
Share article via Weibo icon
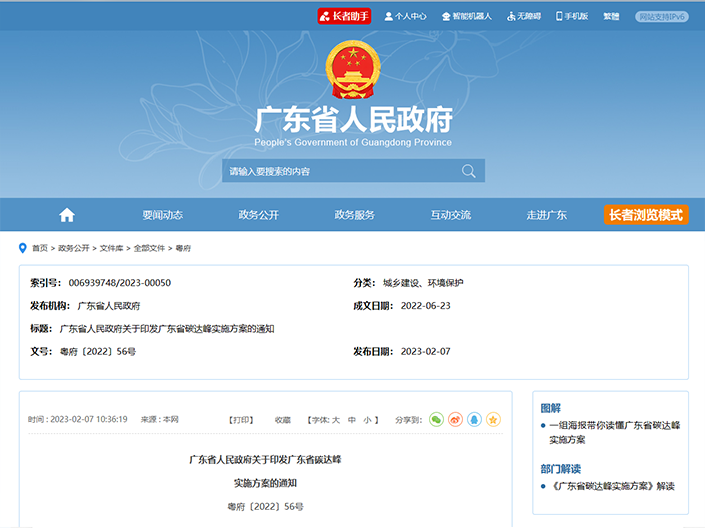(455, 419)
